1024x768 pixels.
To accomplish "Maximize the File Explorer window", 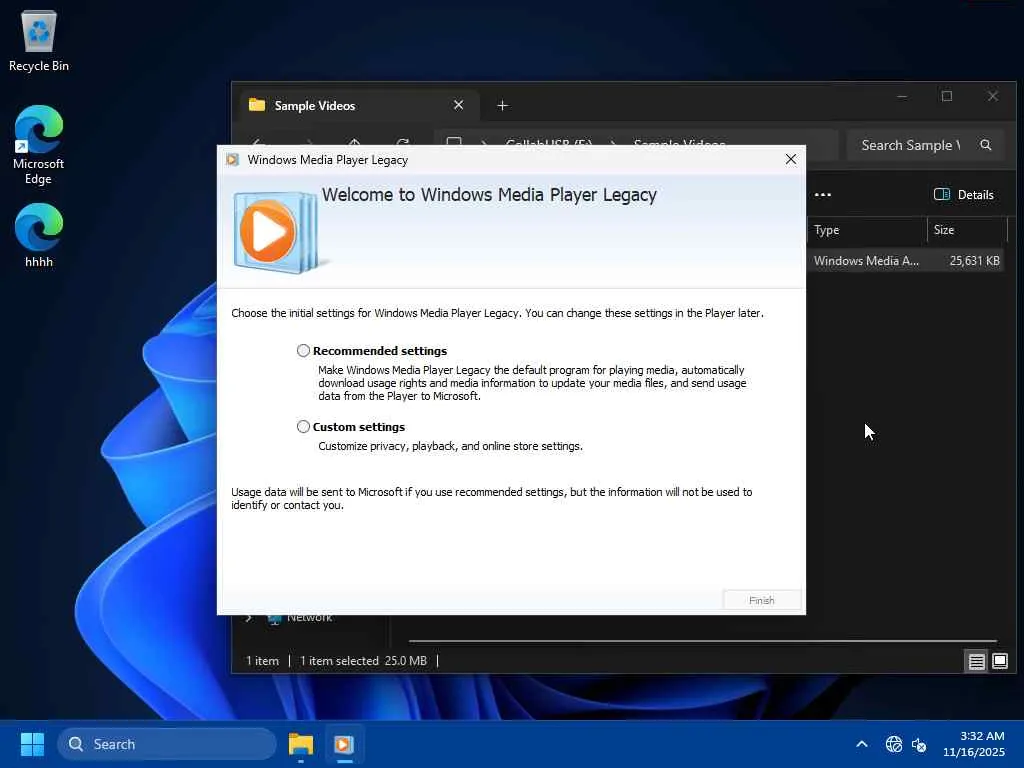I will pyautogui.click(x=947, y=97).
